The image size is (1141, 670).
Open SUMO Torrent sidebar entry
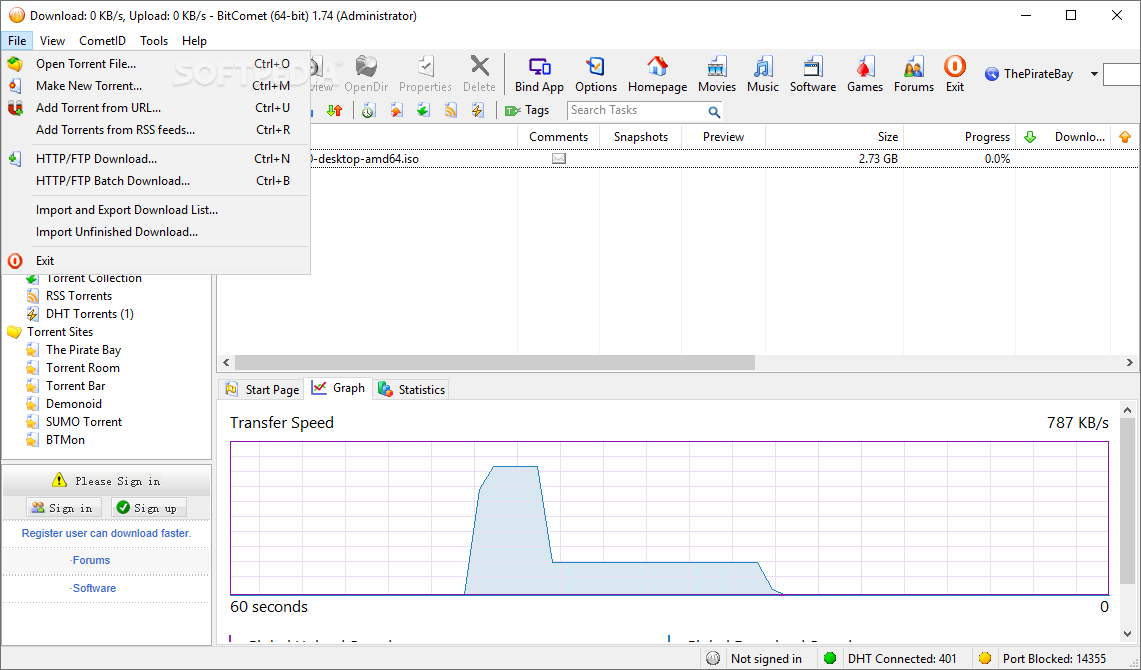[x=84, y=422]
